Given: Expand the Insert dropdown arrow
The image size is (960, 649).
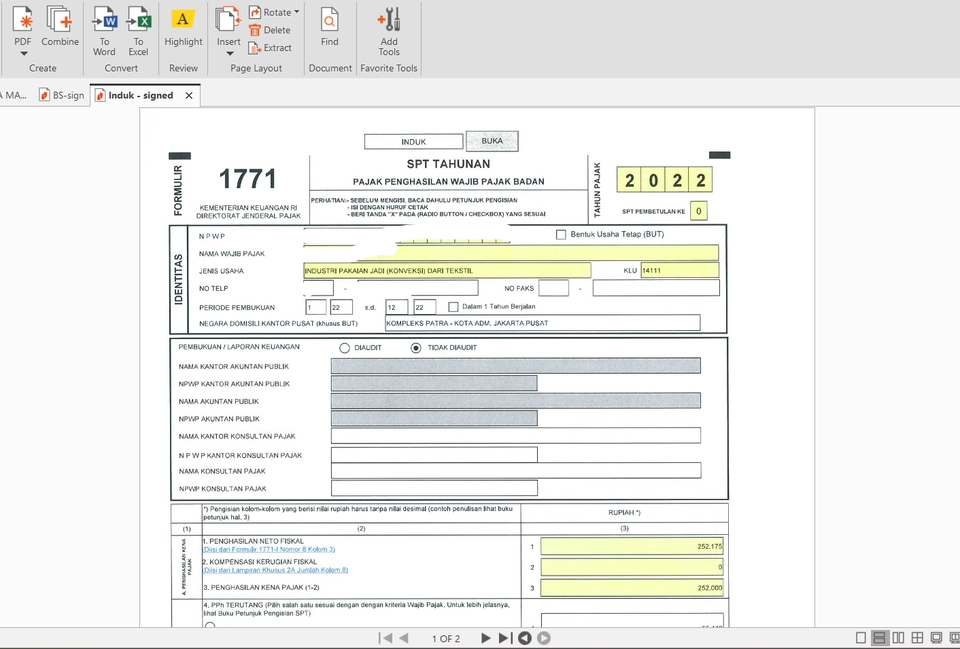Looking at the screenshot, I should (230, 53).
